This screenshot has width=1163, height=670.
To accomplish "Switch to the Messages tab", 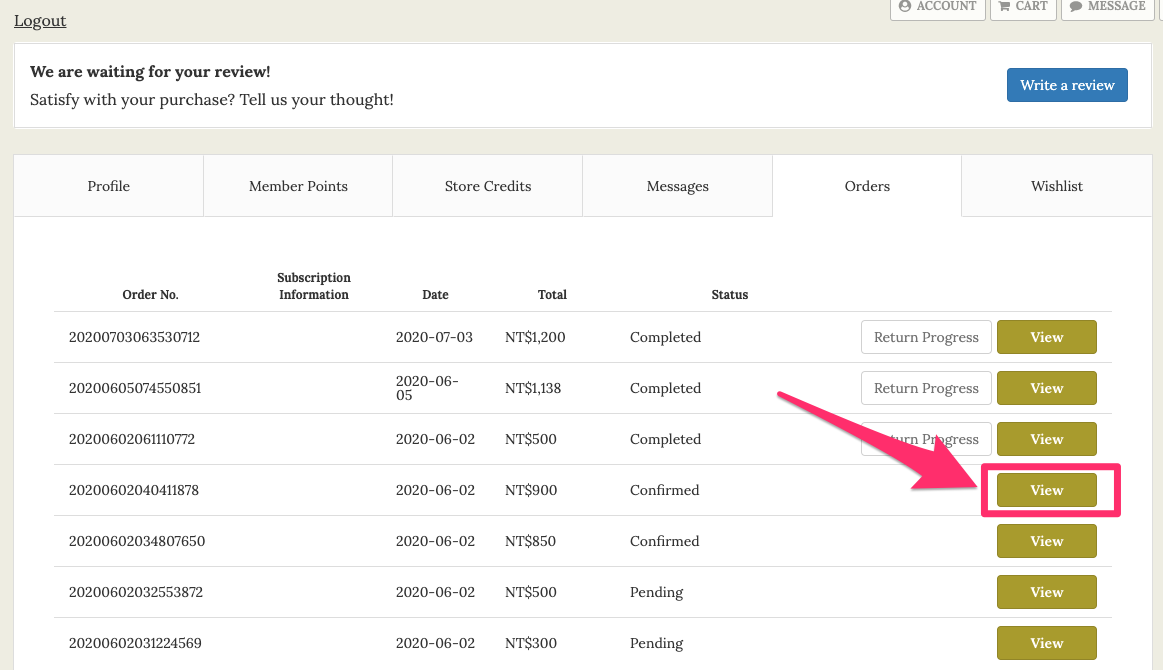I will click(x=677, y=186).
